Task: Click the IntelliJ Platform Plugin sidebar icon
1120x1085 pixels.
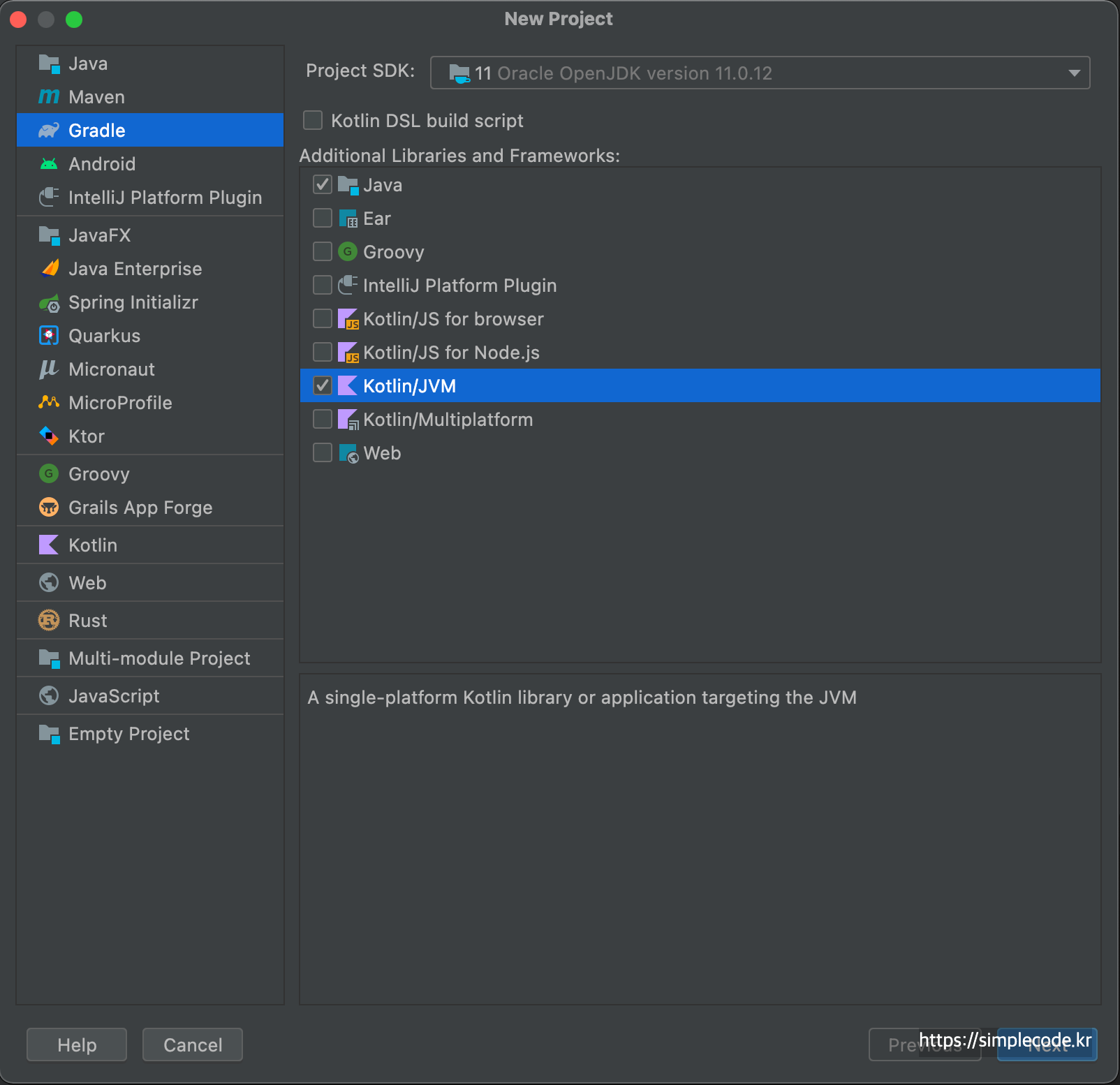Action: [49, 198]
